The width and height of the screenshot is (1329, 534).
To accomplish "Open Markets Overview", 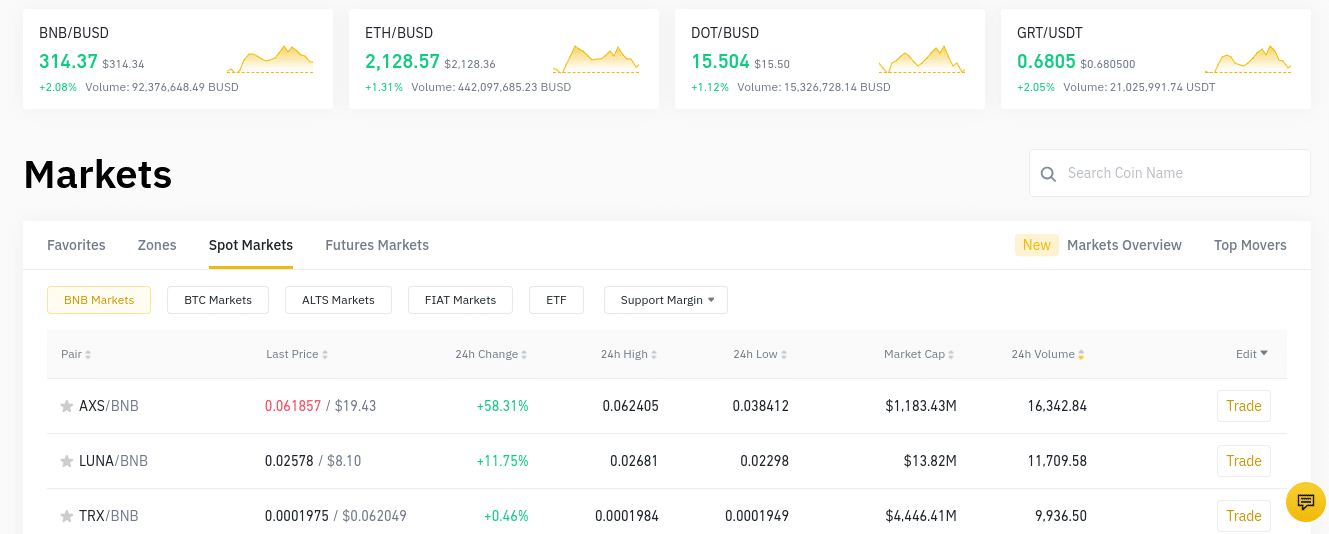I will coord(1124,245).
